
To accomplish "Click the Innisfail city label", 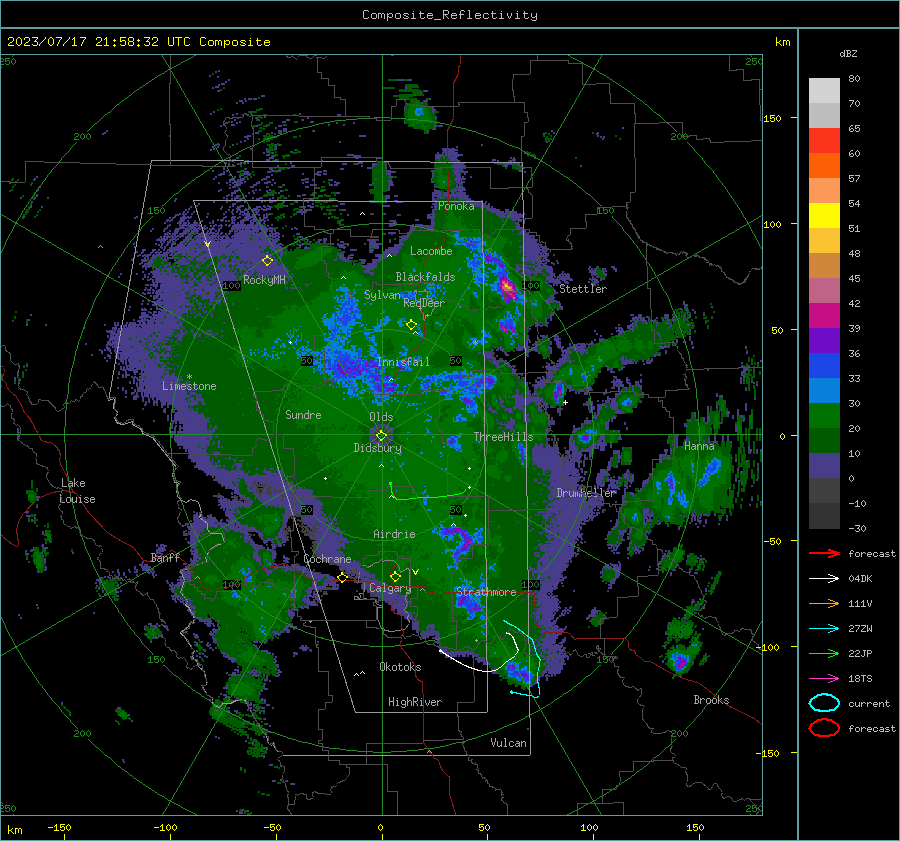I will (403, 362).
